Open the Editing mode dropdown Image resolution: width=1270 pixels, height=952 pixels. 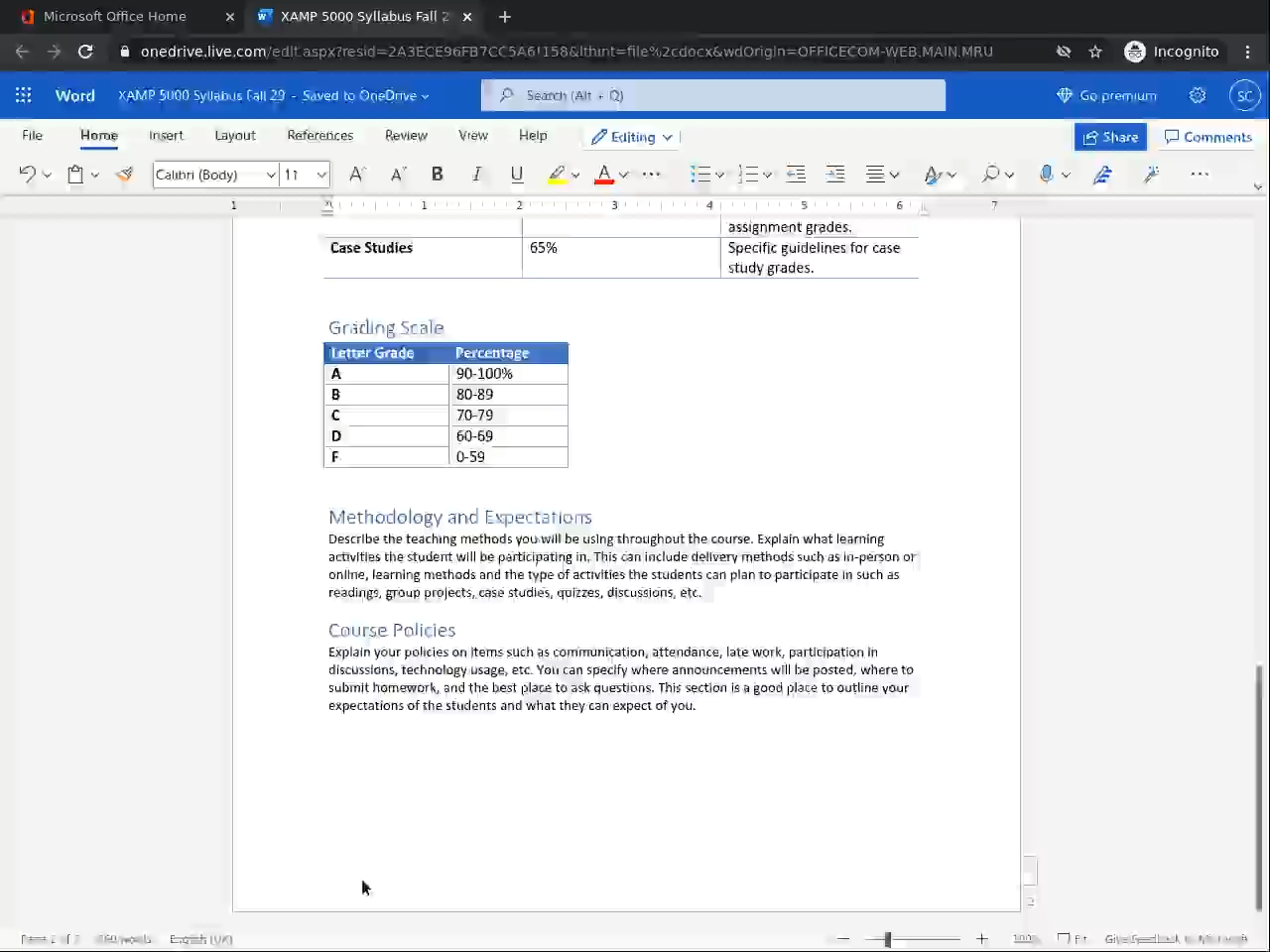[x=633, y=137]
